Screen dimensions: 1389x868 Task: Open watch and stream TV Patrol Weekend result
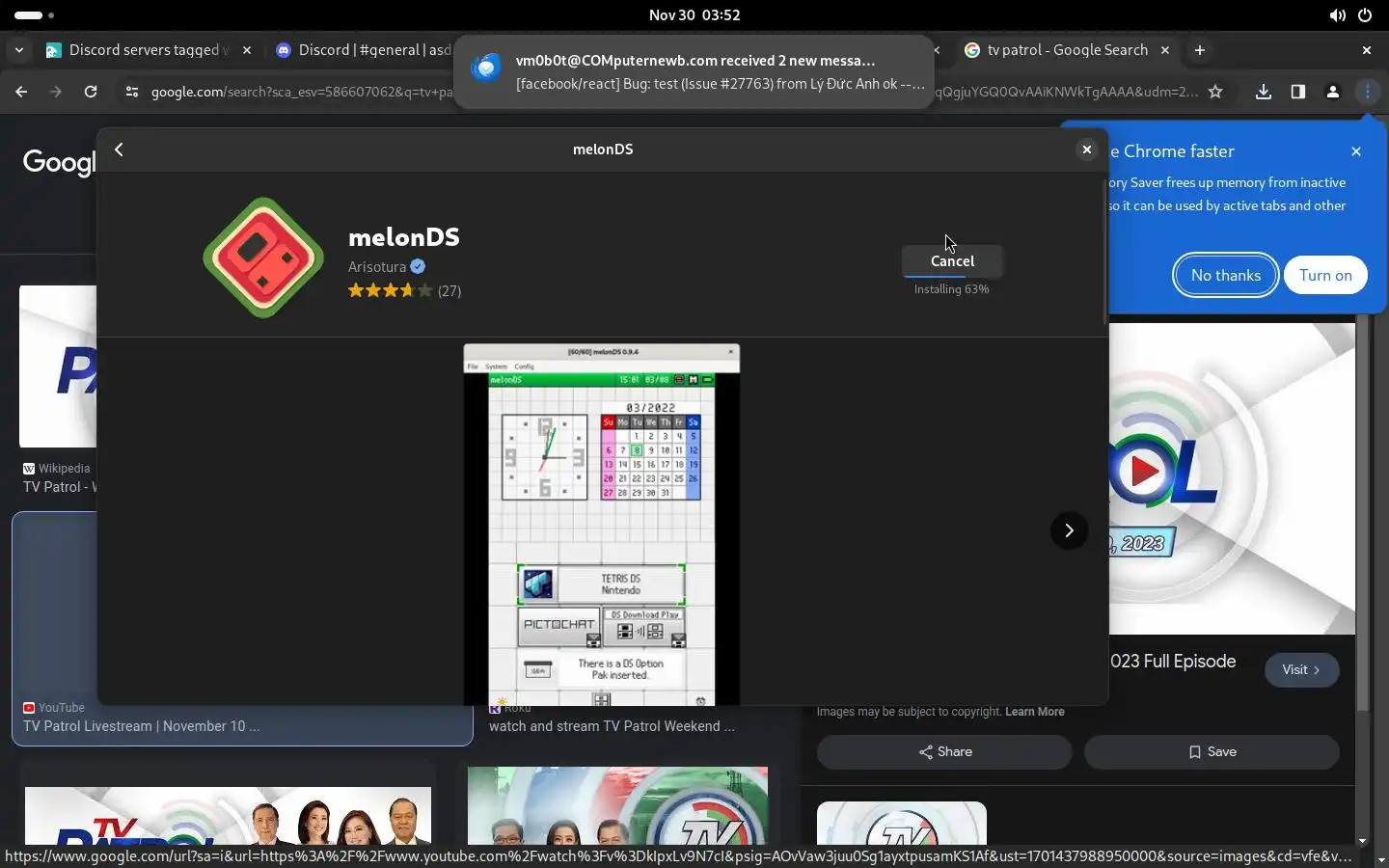pyautogui.click(x=612, y=726)
